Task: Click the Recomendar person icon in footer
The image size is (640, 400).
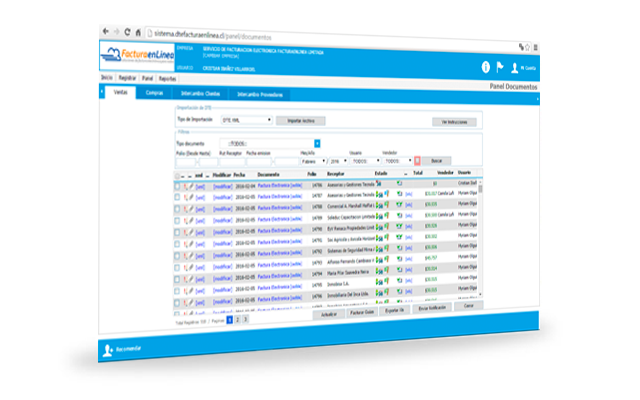Action: (108, 351)
